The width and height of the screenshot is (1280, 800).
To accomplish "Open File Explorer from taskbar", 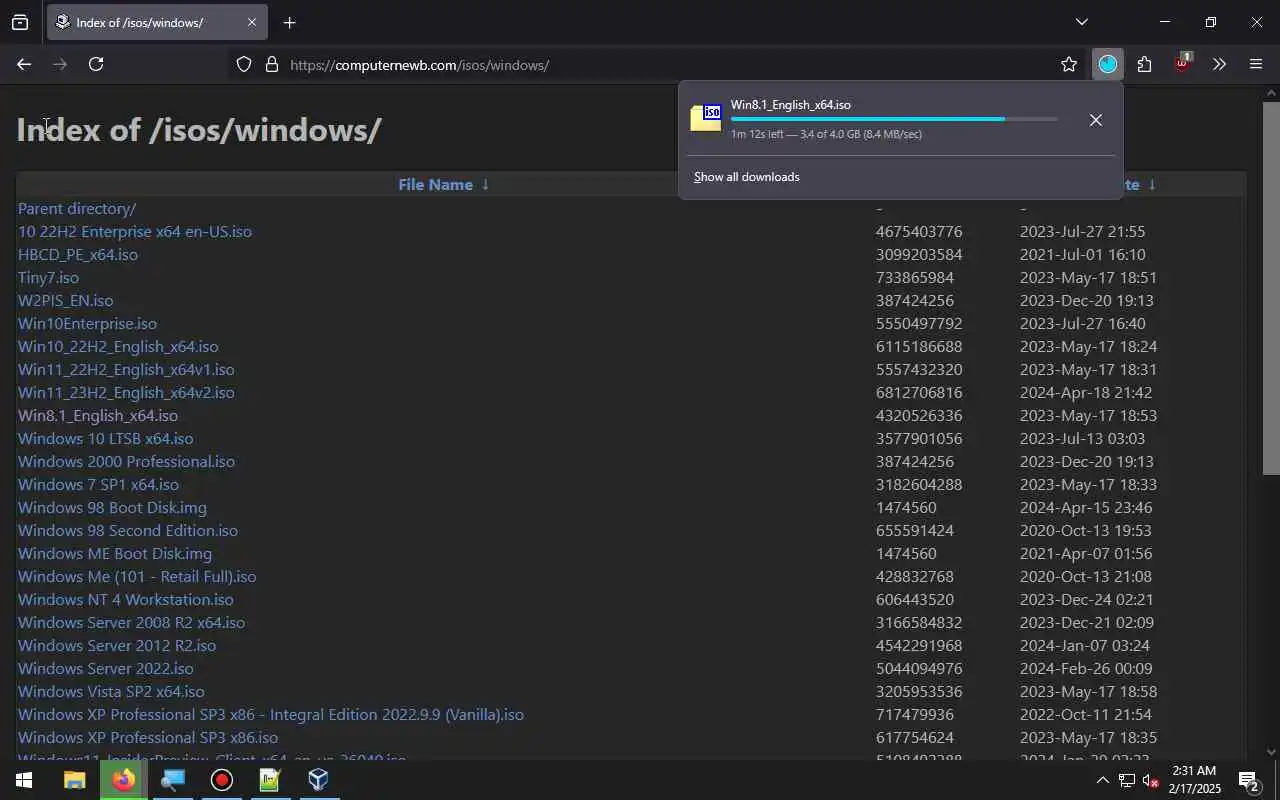I will click(75, 780).
